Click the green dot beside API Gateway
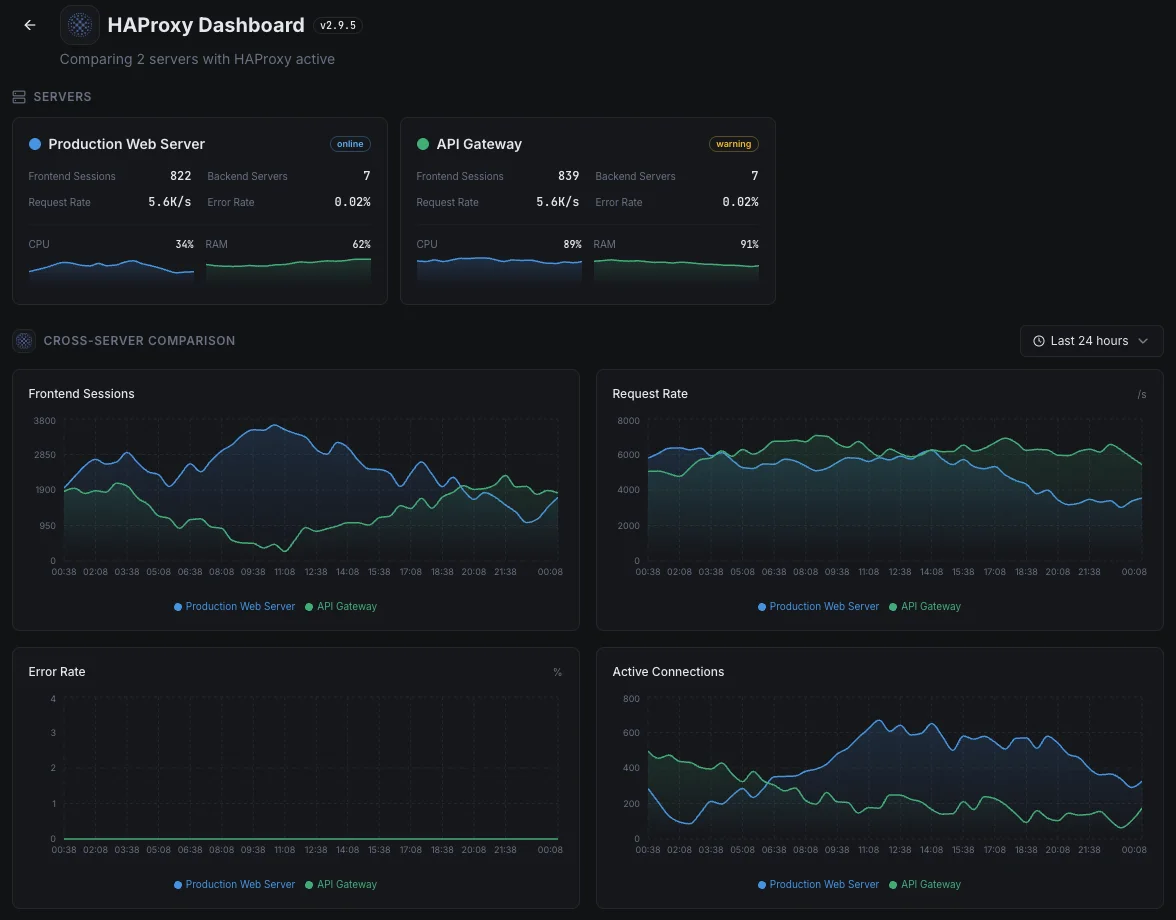Image resolution: width=1176 pixels, height=920 pixels. click(422, 144)
